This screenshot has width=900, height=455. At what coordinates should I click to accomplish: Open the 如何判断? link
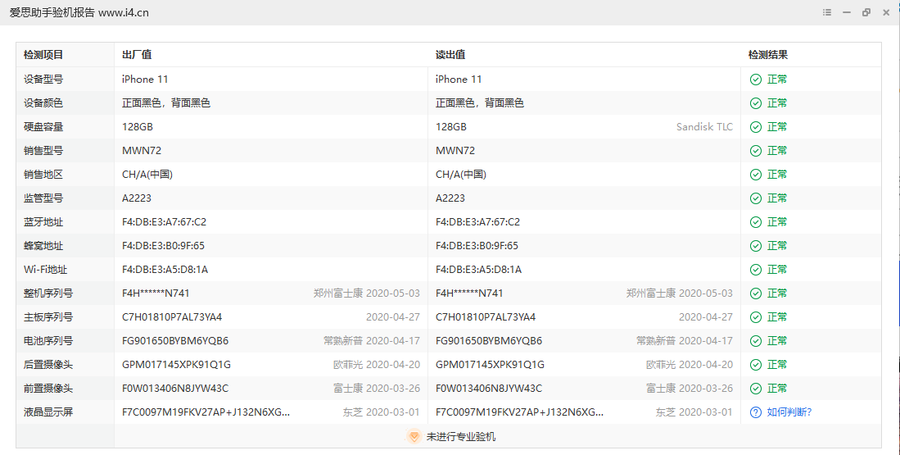(x=789, y=412)
